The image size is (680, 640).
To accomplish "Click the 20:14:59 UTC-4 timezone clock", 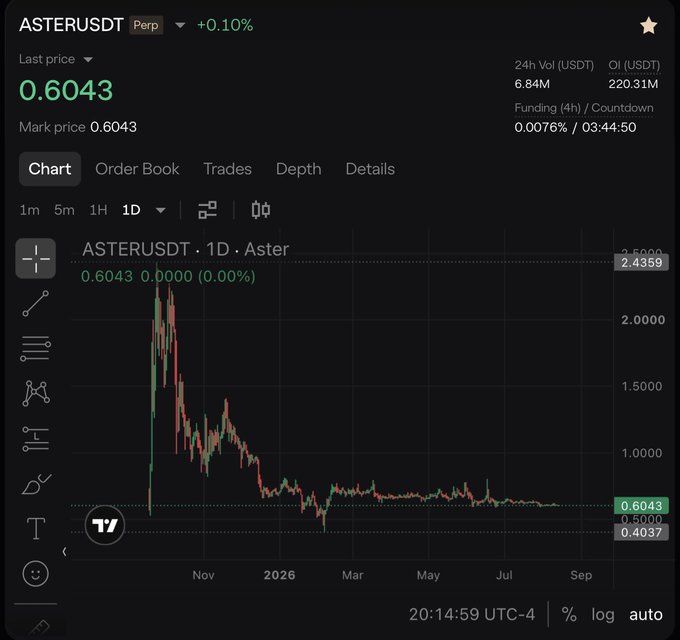I will click(472, 614).
